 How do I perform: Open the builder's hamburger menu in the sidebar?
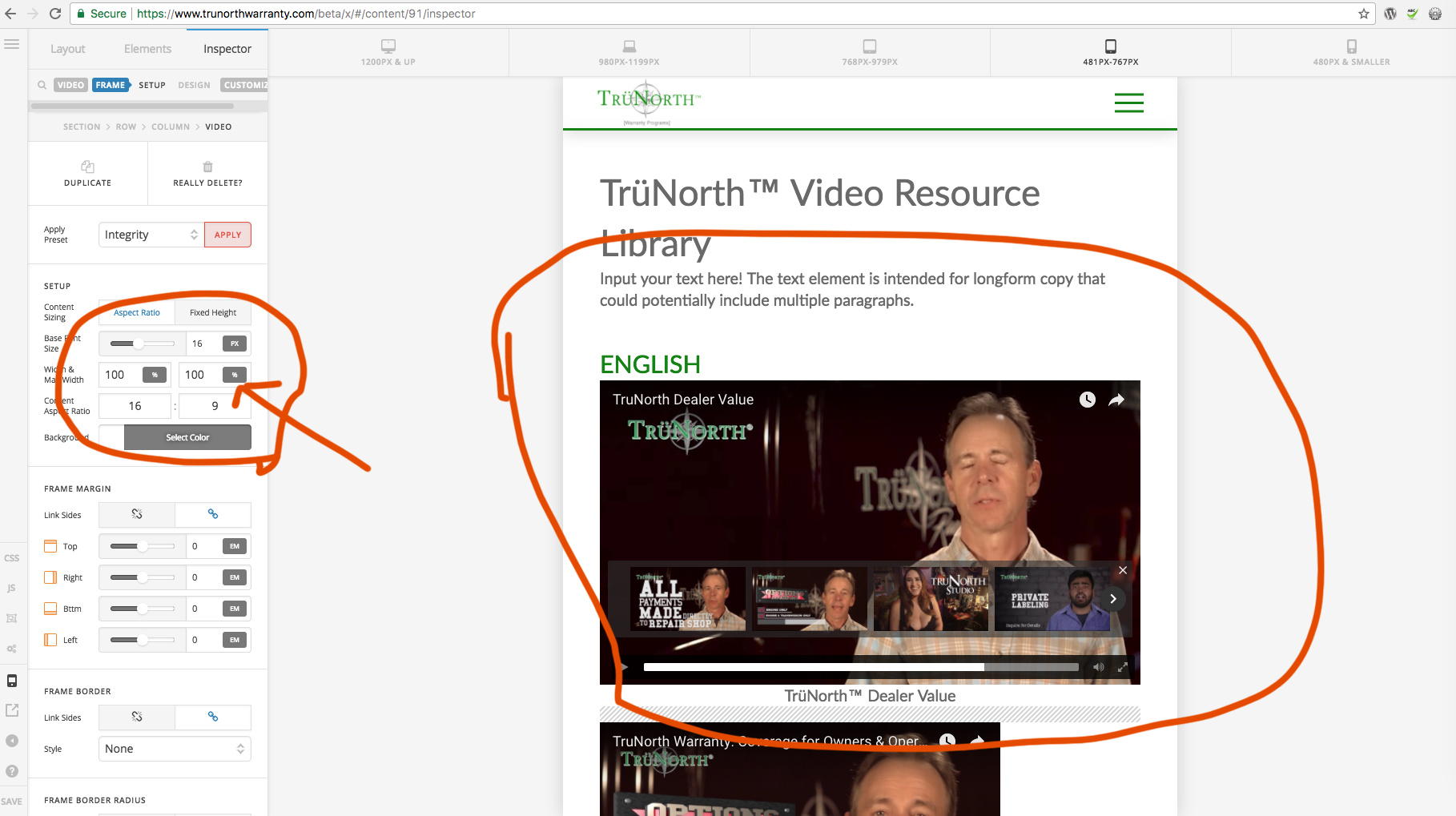(x=11, y=44)
